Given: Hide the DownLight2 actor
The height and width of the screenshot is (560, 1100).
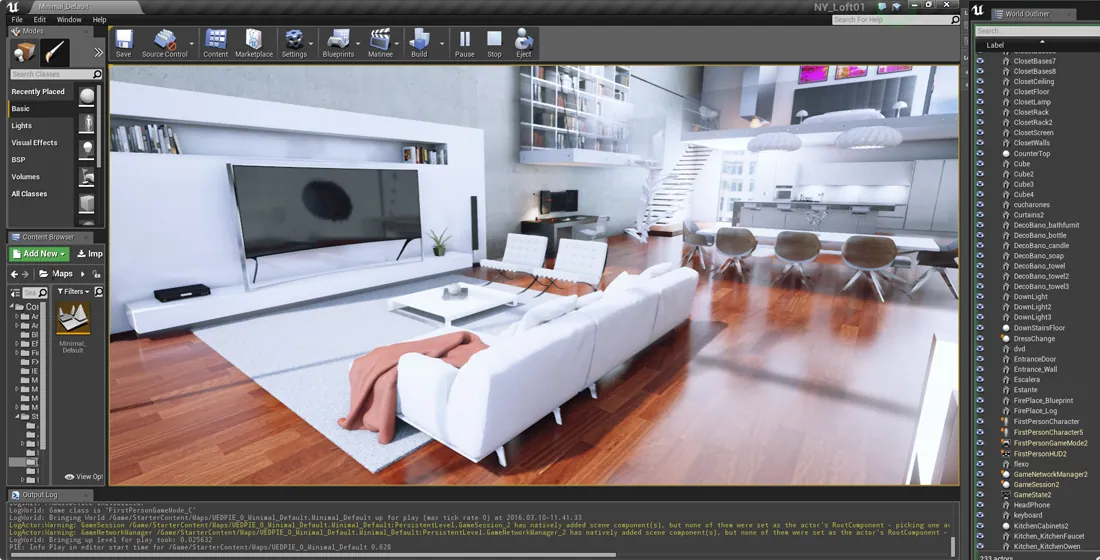Looking at the screenshot, I should (981, 307).
